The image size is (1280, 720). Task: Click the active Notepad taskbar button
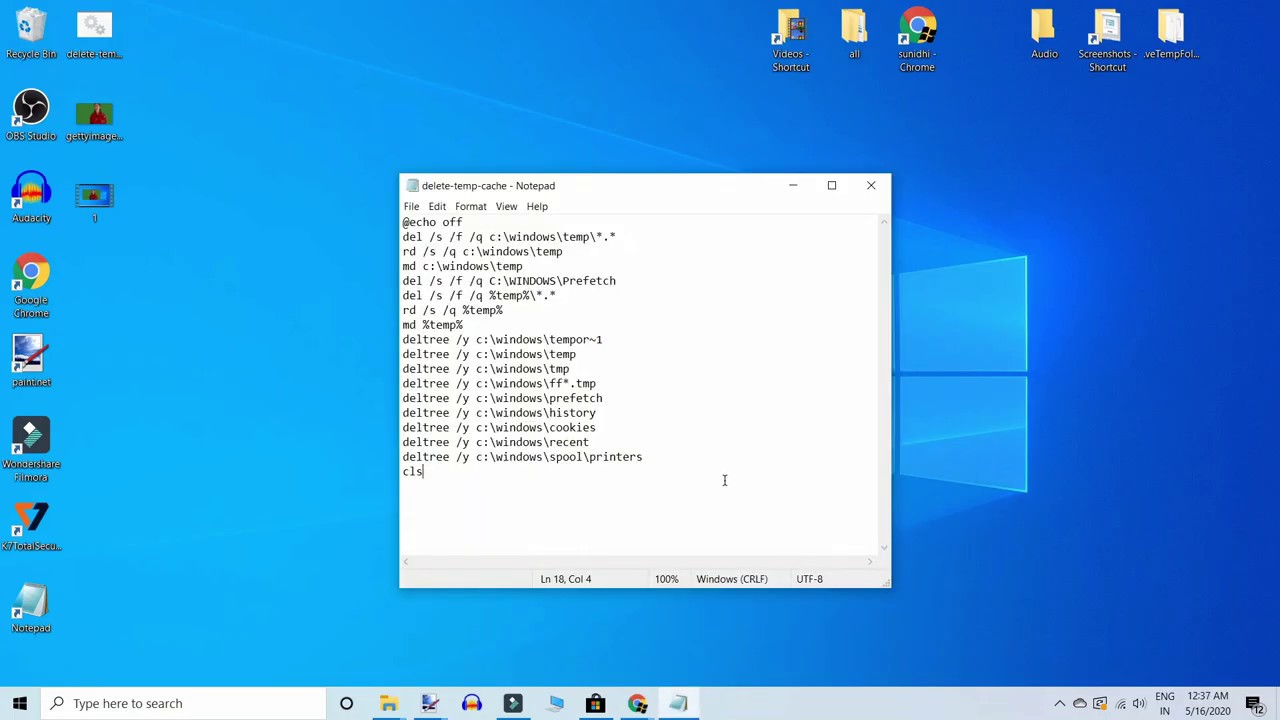pyautogui.click(x=678, y=703)
